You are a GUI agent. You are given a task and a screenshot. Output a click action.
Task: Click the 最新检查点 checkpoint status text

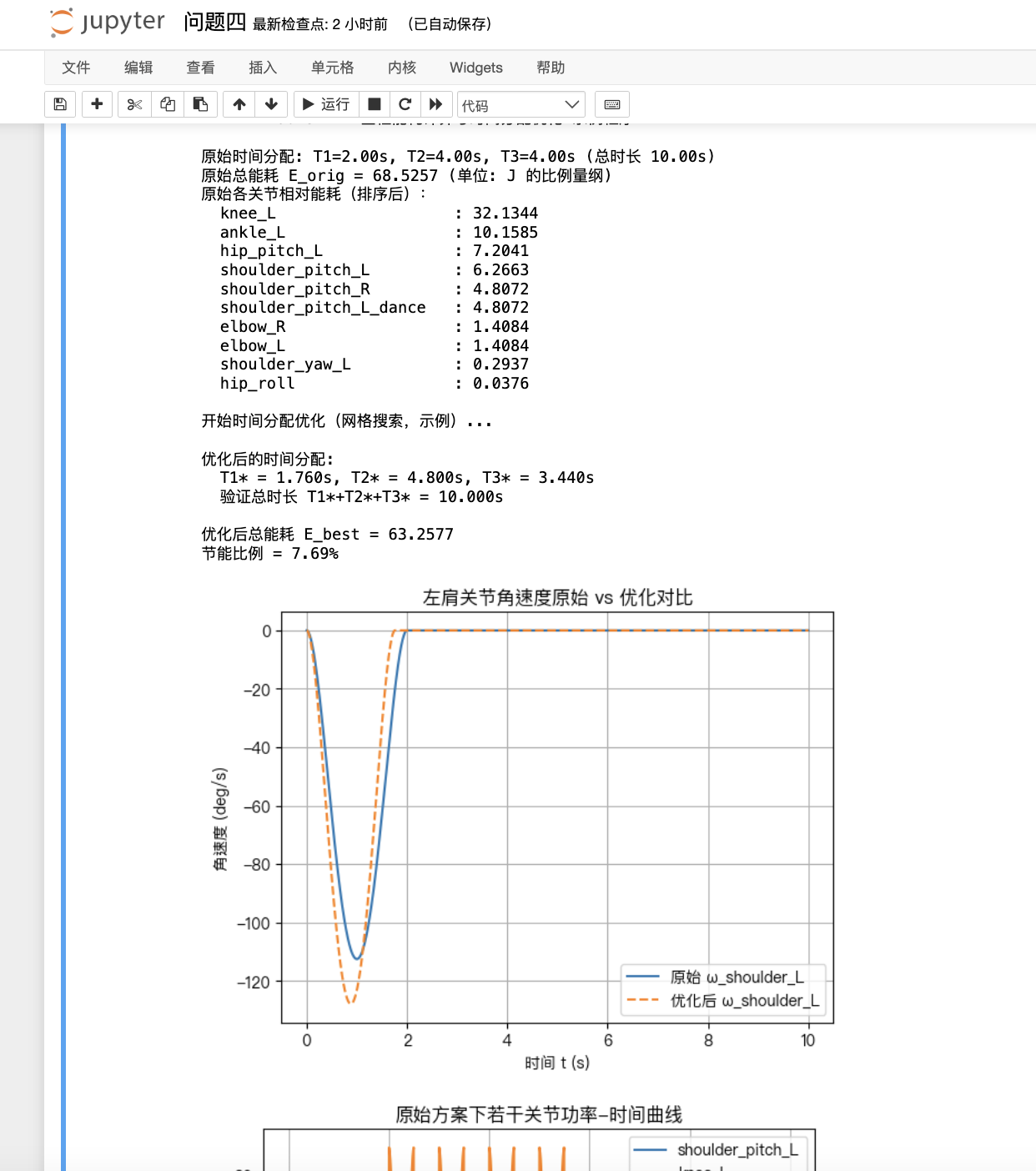pos(320,24)
